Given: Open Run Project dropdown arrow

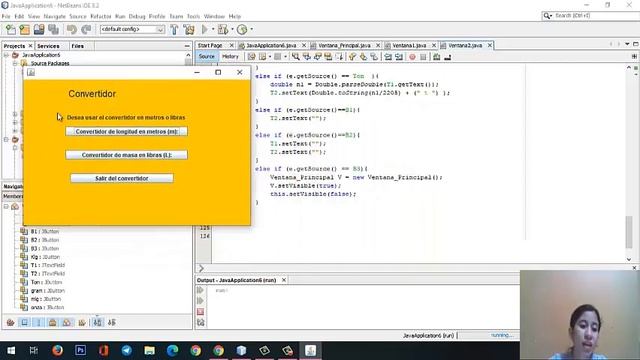Looking at the screenshot, I should tap(213, 29).
